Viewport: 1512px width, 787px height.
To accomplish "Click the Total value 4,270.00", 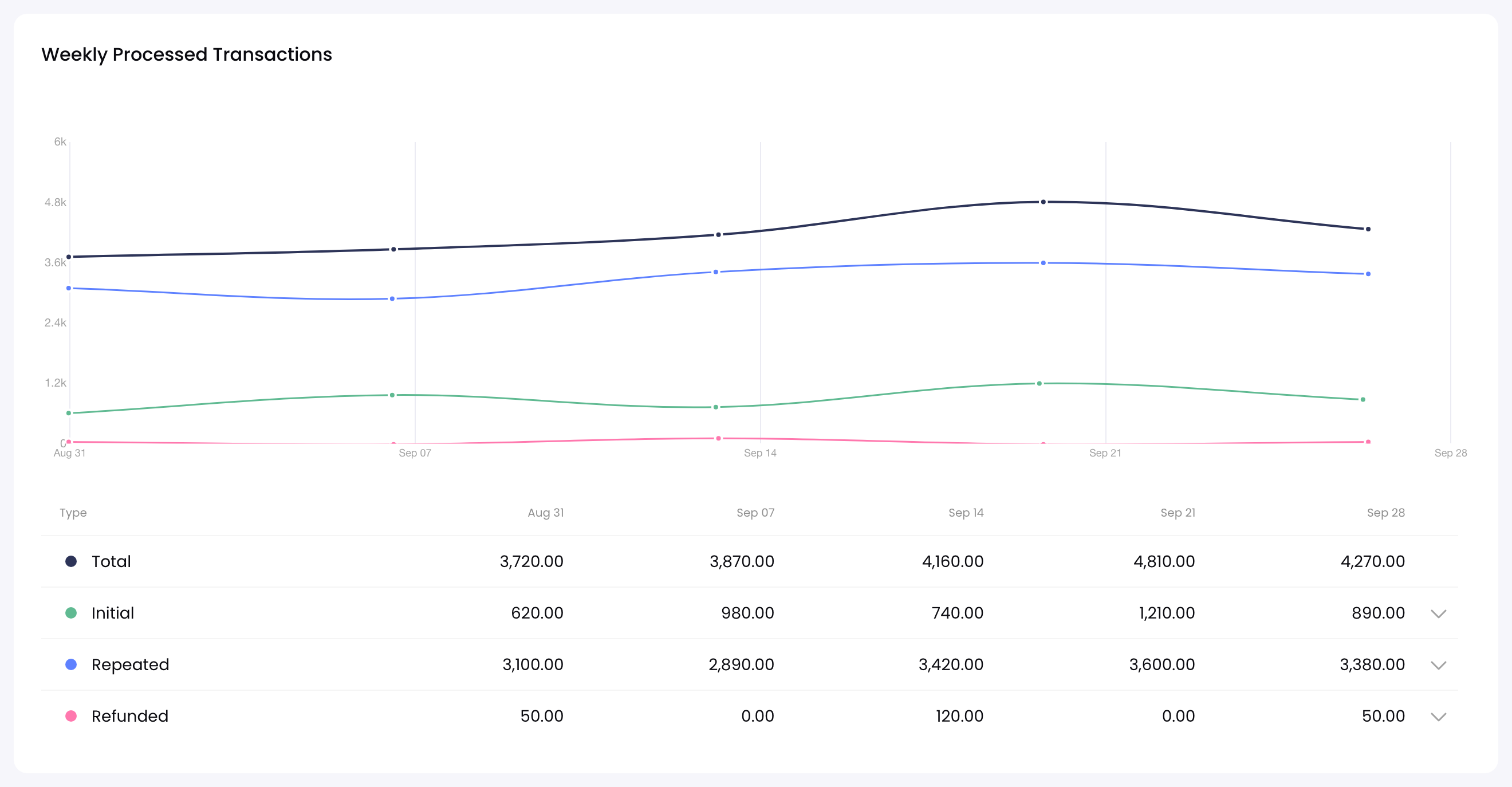I will (1373, 561).
